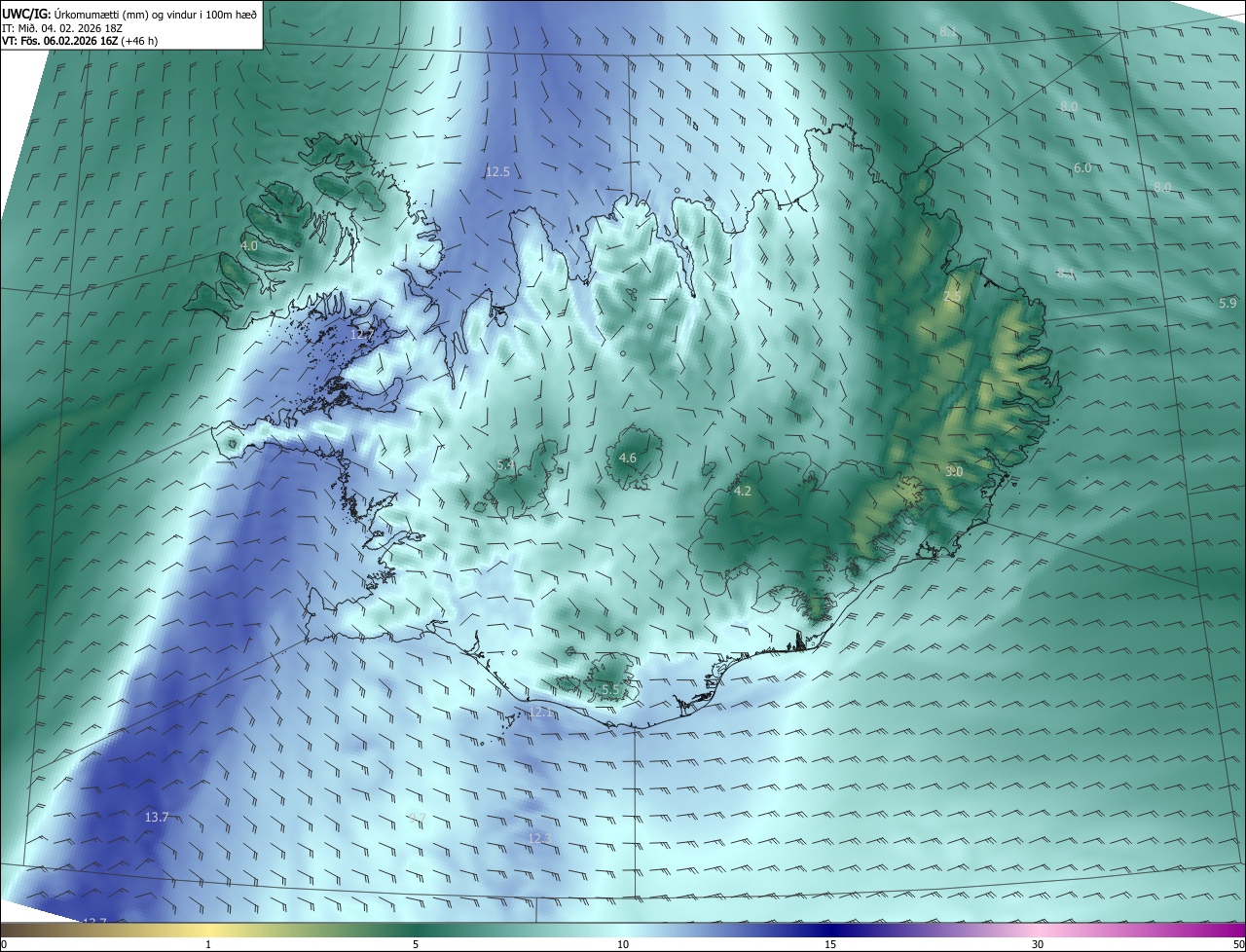Viewport: 1246px width, 952px height.
Task: Click the title line 'UWC/IG: Úrkomumætti (mm)'
Action: click(129, 13)
